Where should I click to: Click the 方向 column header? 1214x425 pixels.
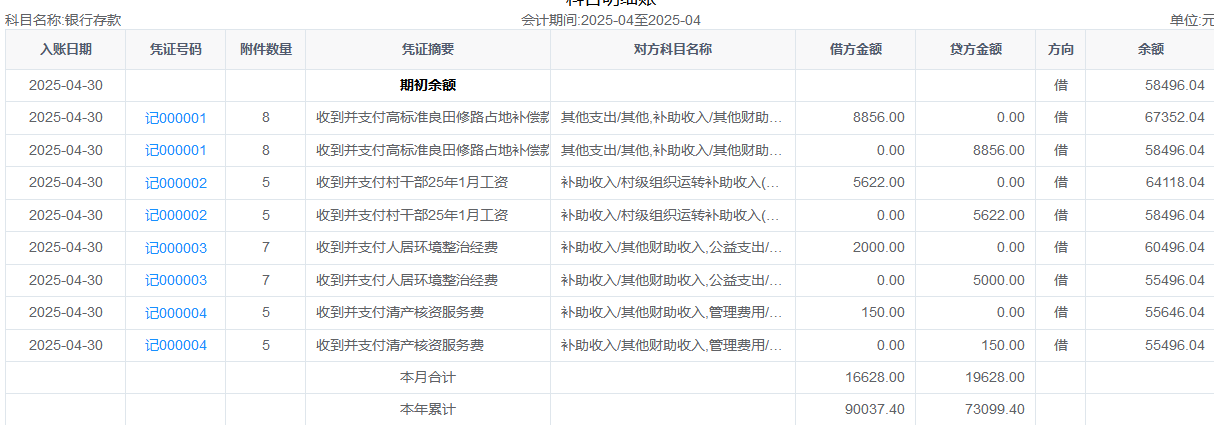[1061, 49]
